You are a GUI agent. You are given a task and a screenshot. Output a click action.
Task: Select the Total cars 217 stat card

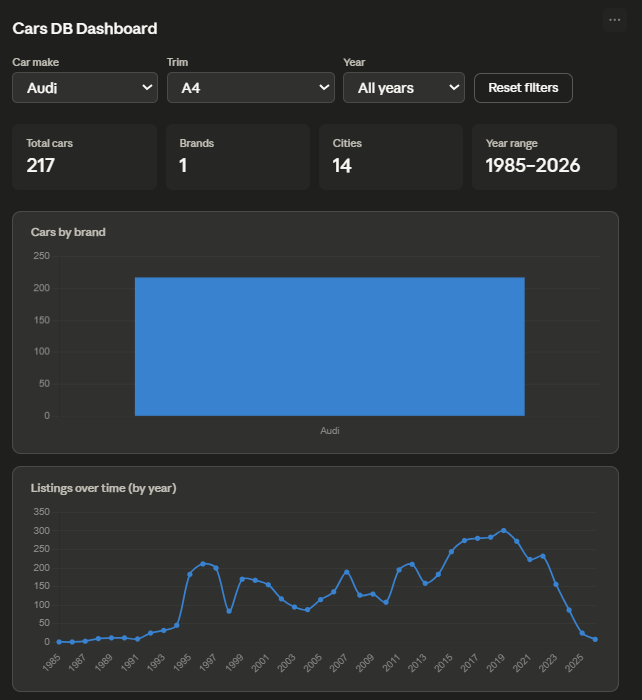[84, 157]
